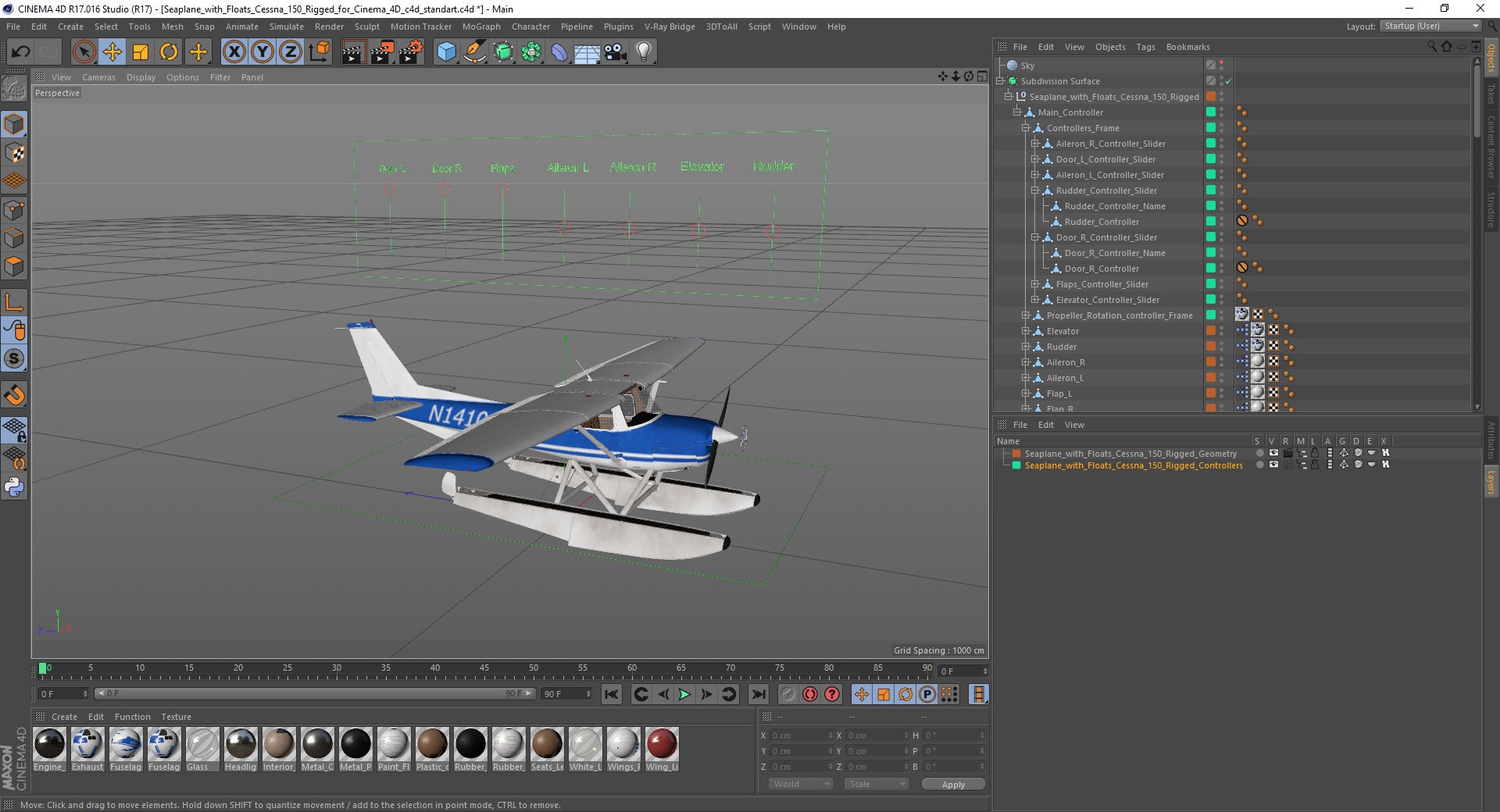
Task: Add a Cube primitive object
Action: (446, 52)
